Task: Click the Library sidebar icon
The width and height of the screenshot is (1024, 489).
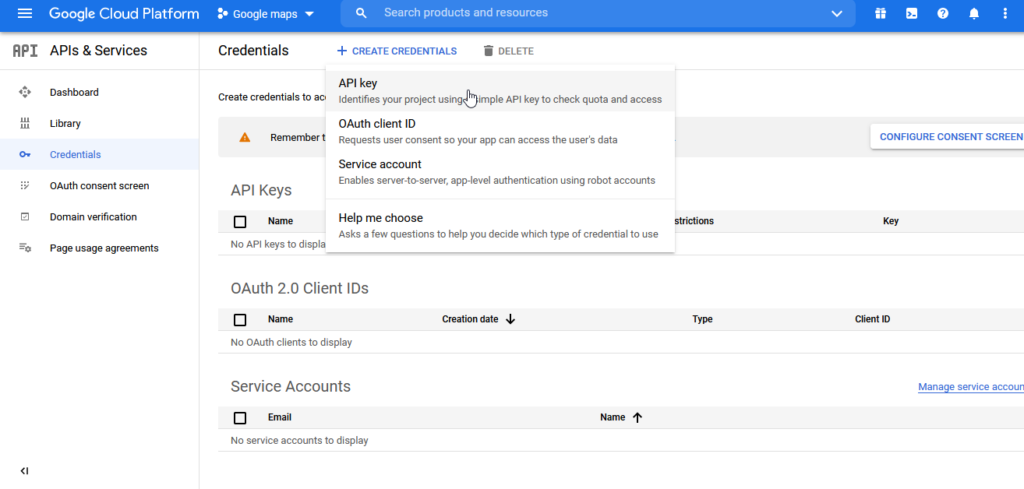Action: coord(25,124)
